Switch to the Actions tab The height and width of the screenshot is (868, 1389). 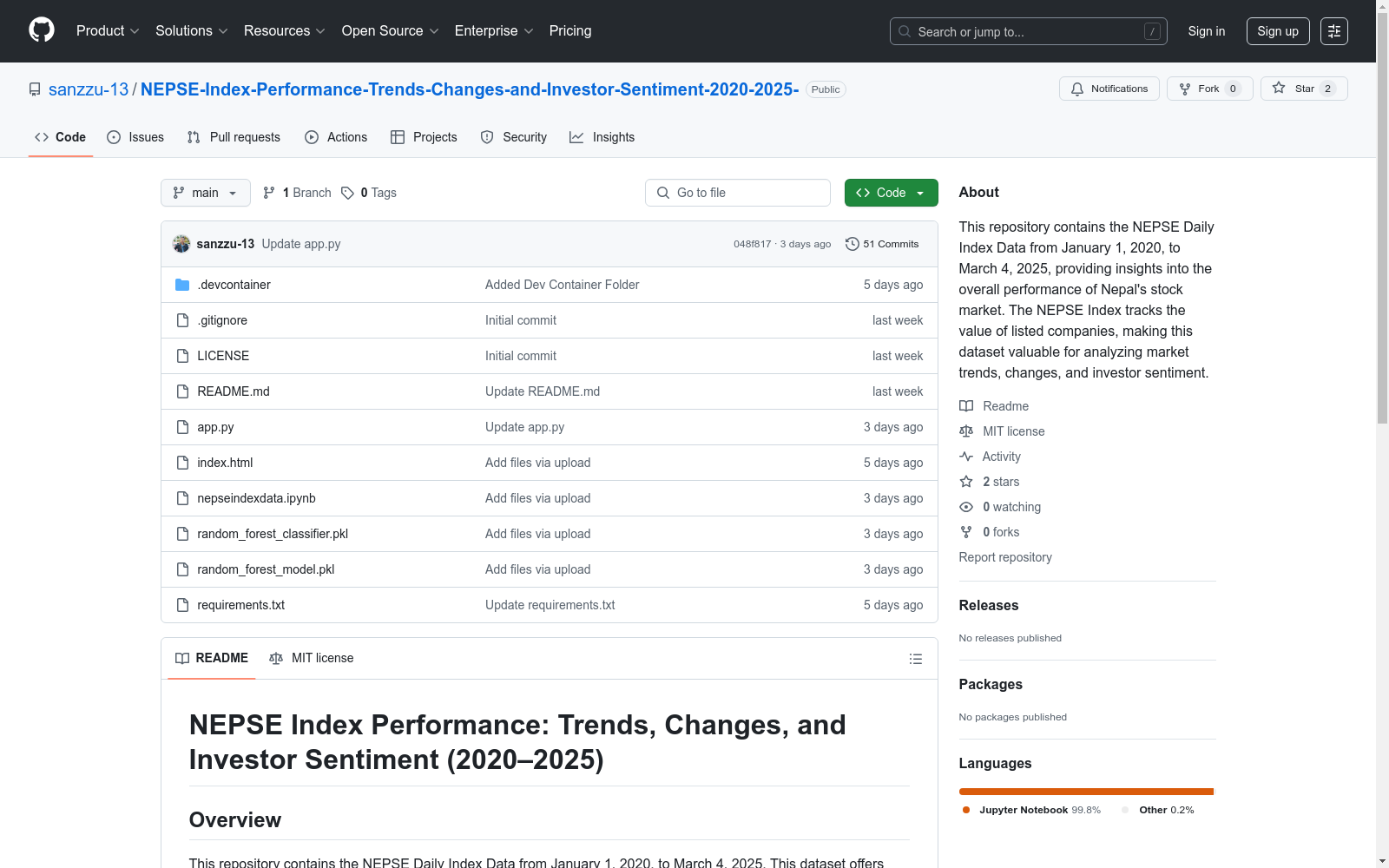[336, 137]
